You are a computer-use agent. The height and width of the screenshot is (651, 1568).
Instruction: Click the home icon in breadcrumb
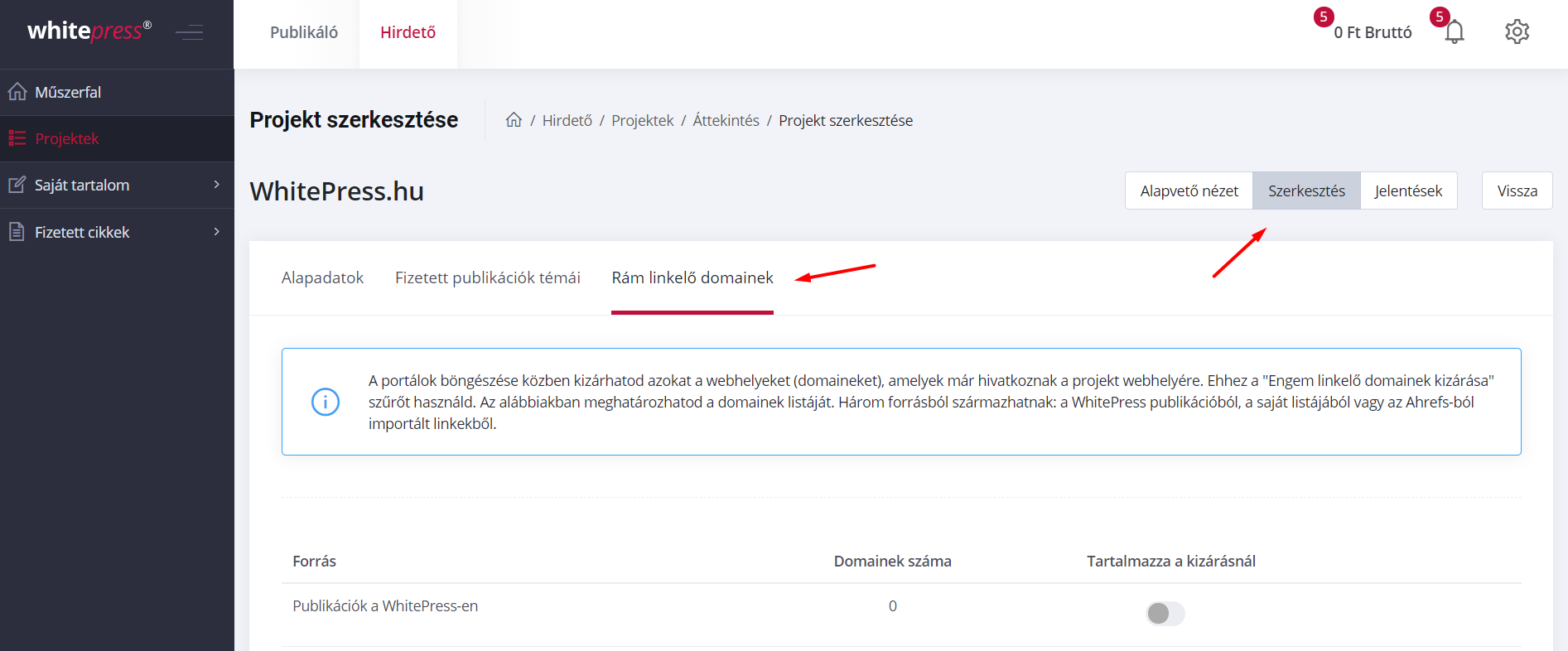pyautogui.click(x=514, y=120)
